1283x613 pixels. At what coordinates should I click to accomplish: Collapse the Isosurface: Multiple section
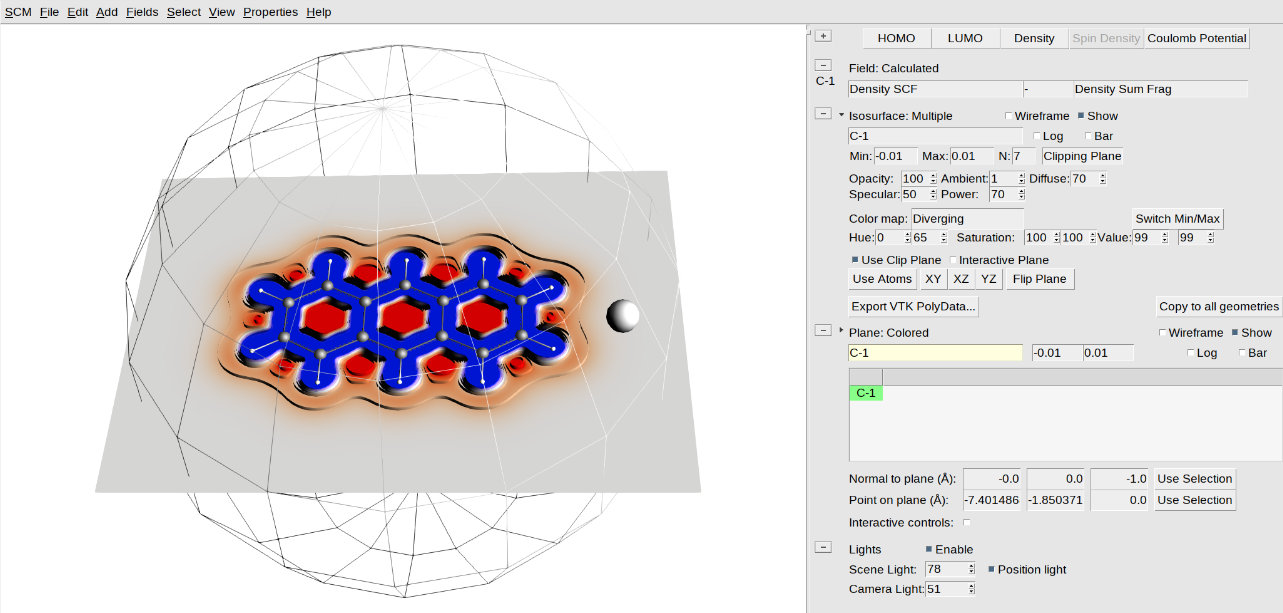pos(823,113)
